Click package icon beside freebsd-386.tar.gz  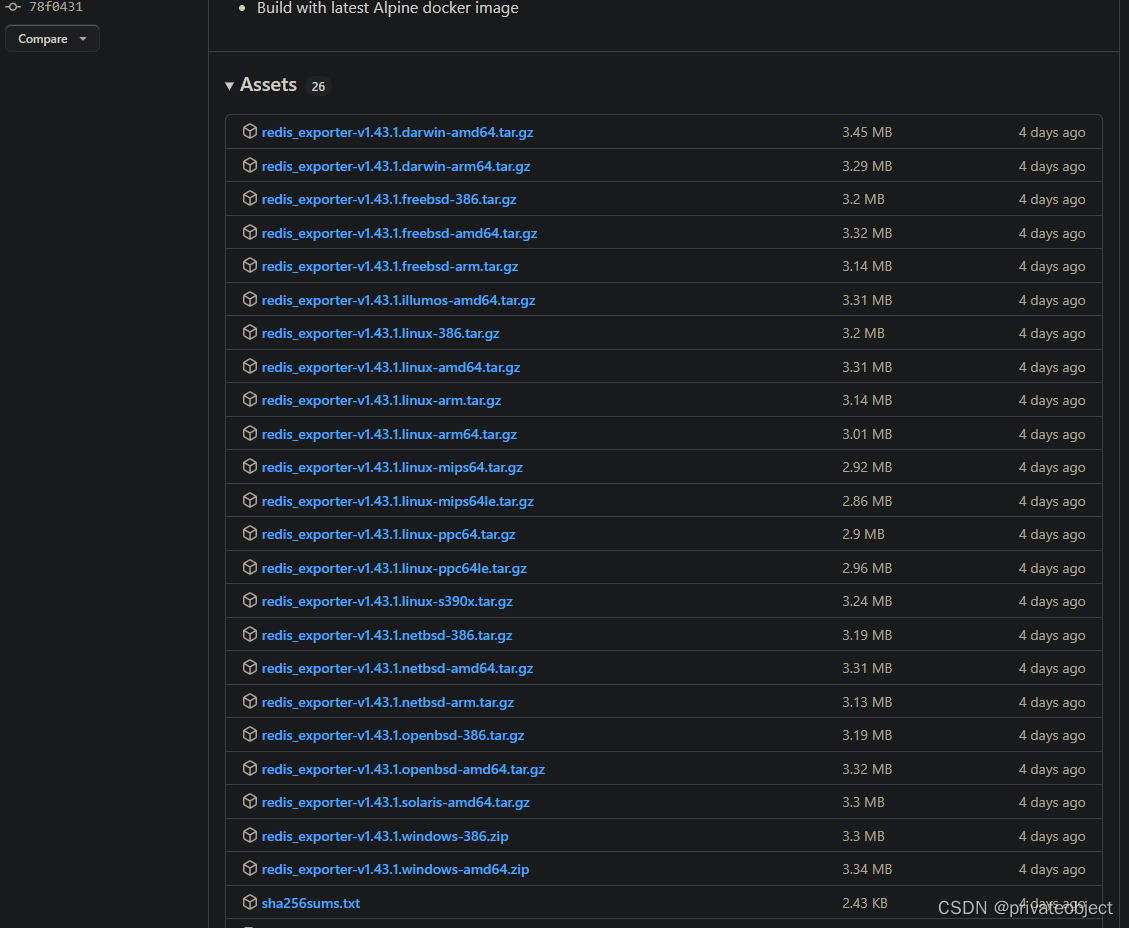pyautogui.click(x=250, y=198)
